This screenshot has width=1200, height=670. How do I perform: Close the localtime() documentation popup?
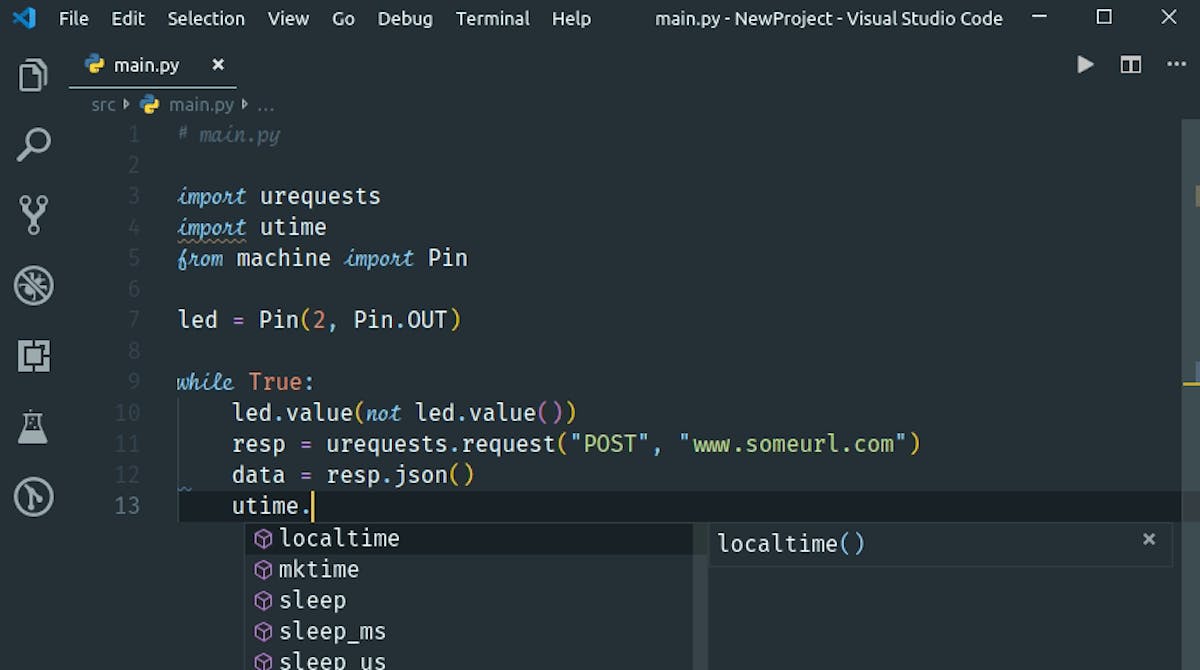(x=1149, y=539)
